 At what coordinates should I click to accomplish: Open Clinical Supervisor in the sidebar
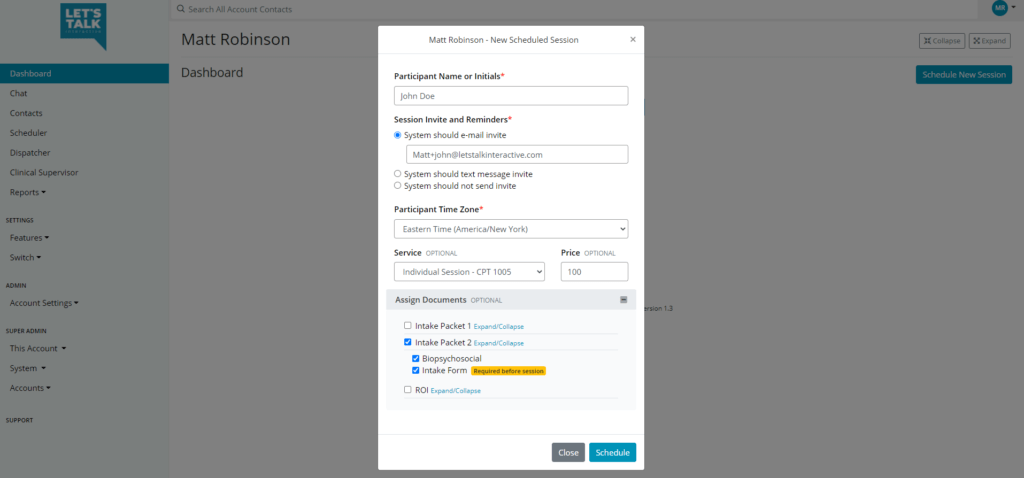point(44,172)
